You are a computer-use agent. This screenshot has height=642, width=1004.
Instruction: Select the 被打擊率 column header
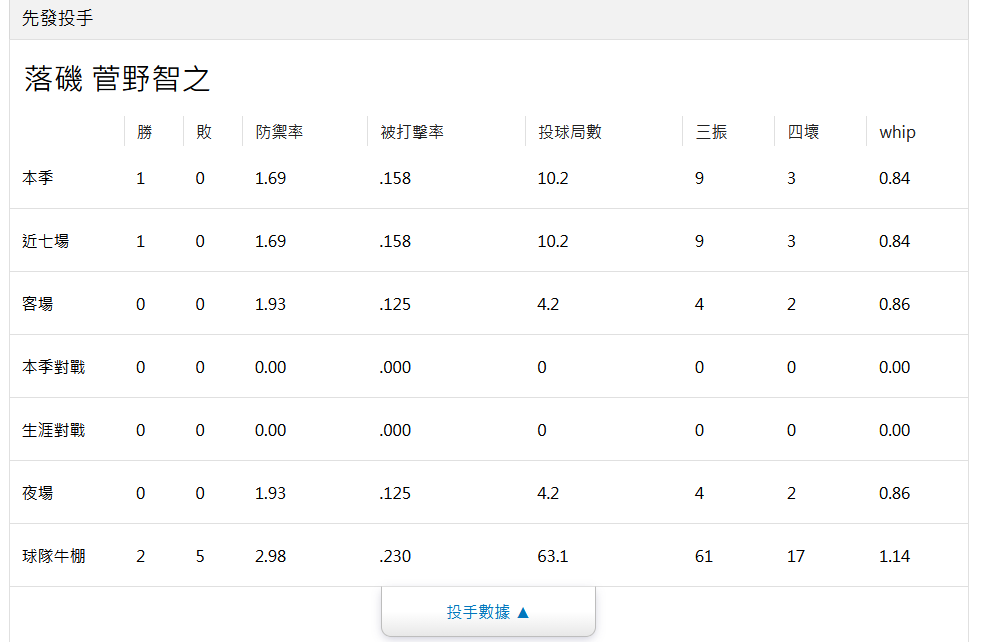412,132
